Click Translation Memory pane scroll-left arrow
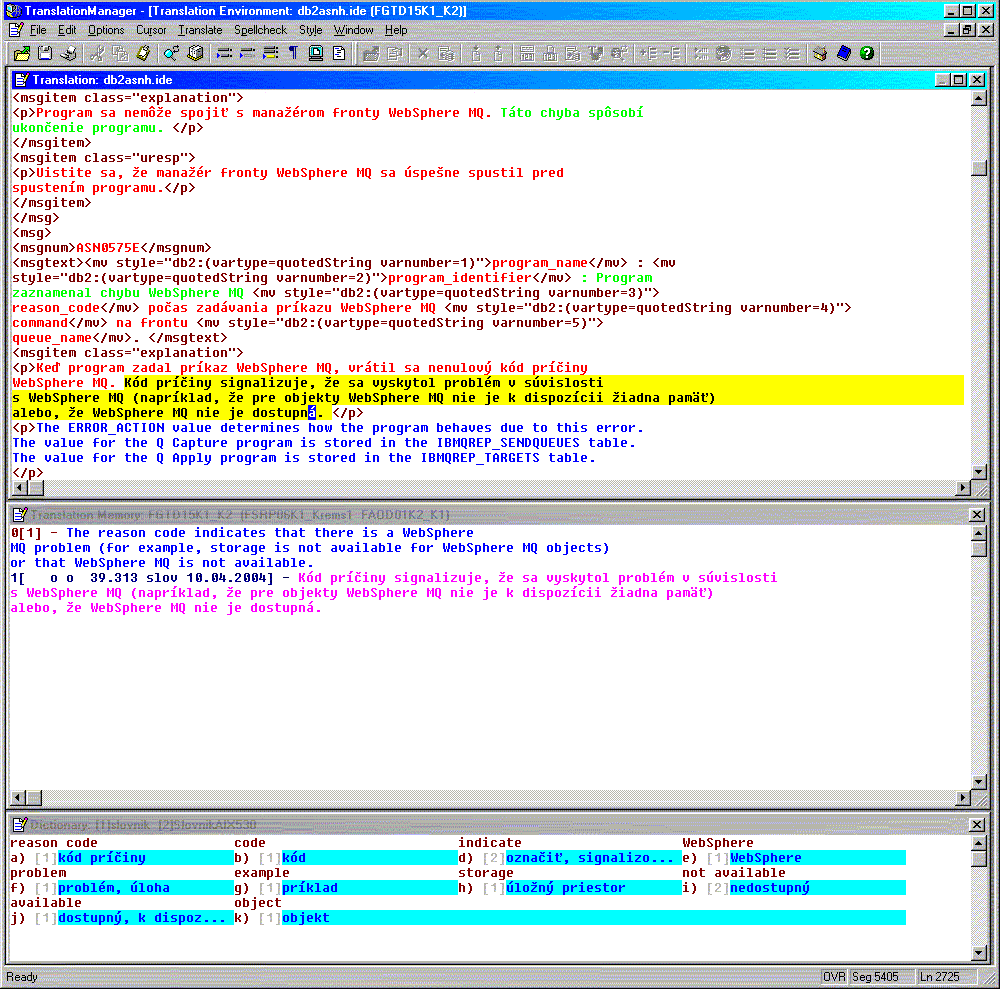 [x=18, y=798]
